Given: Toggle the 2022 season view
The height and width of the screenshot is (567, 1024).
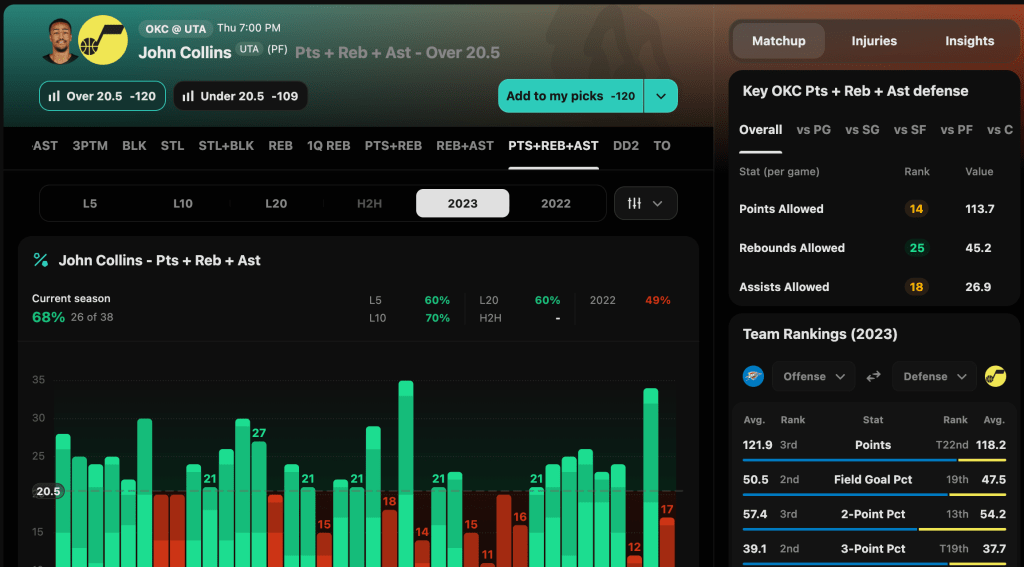Looking at the screenshot, I should tap(556, 203).
